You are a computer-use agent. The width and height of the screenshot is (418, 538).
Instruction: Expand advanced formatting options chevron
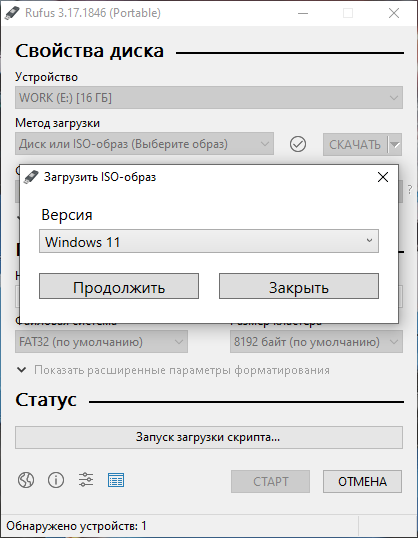[x=21, y=370]
